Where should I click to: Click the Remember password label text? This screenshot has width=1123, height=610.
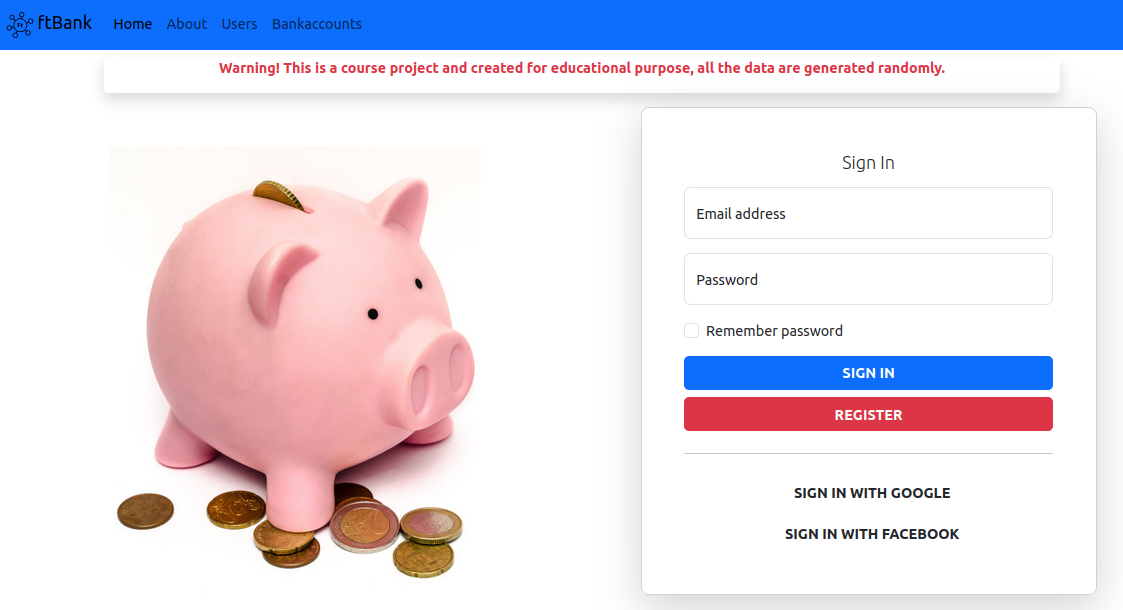[774, 331]
